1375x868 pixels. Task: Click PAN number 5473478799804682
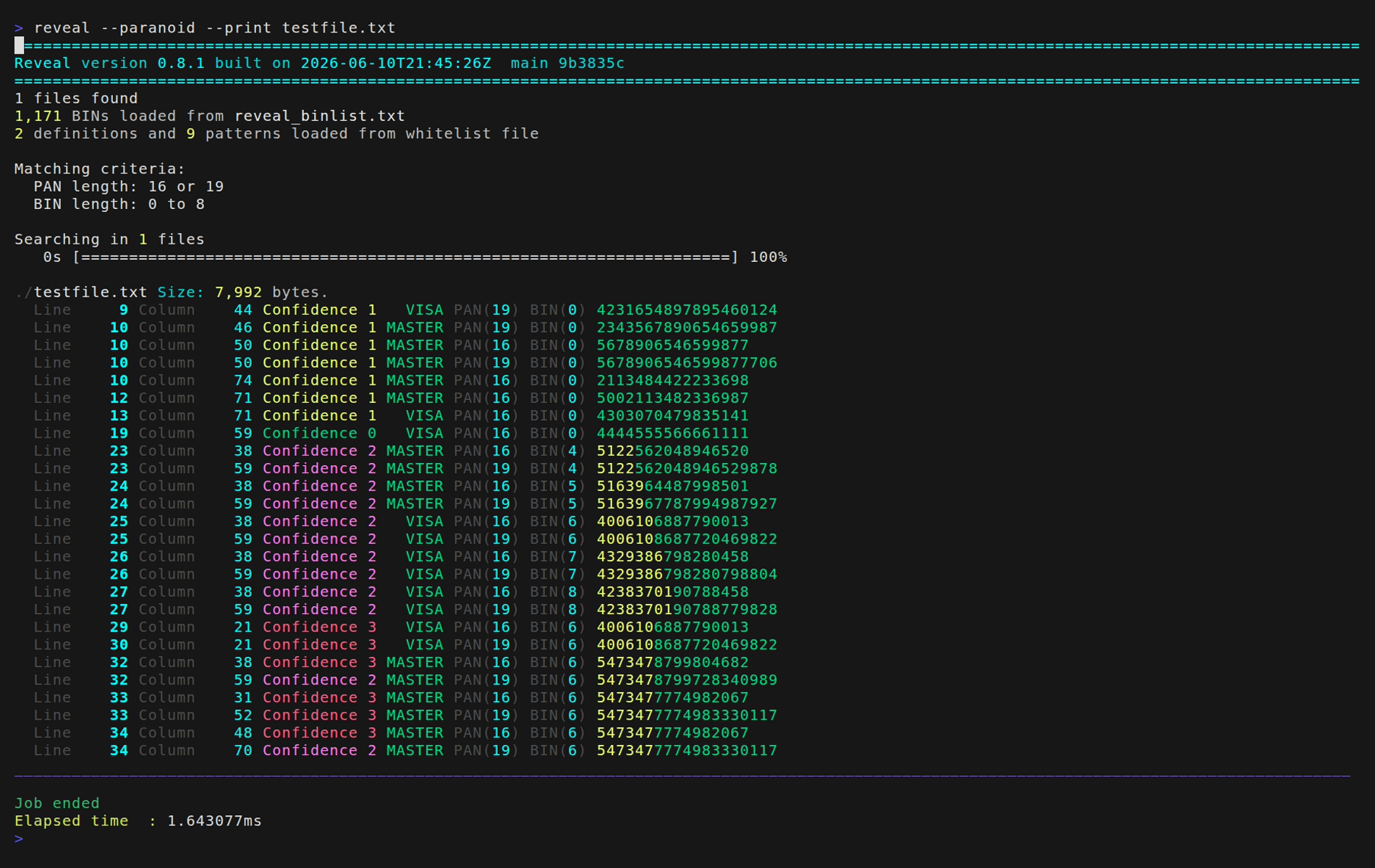coord(672,663)
